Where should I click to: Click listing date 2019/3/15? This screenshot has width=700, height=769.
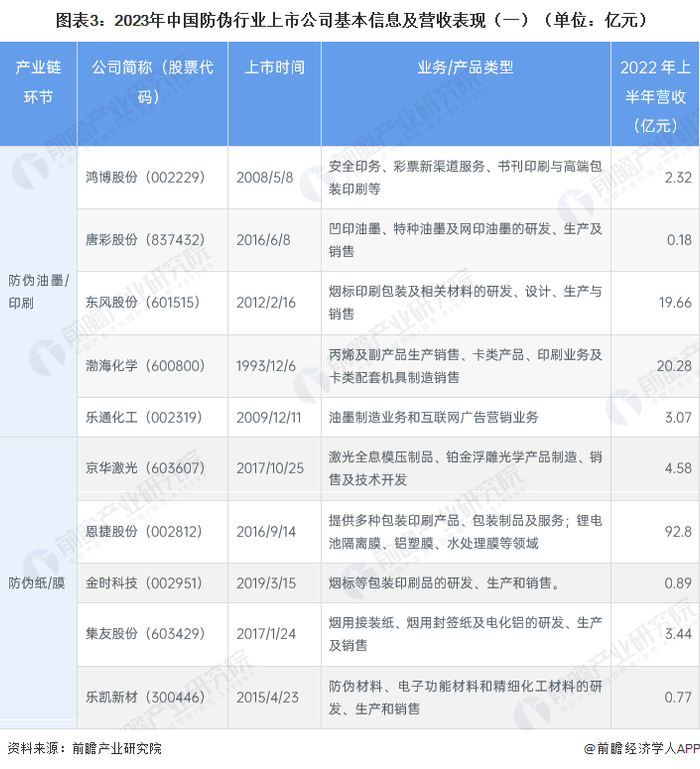(x=266, y=583)
